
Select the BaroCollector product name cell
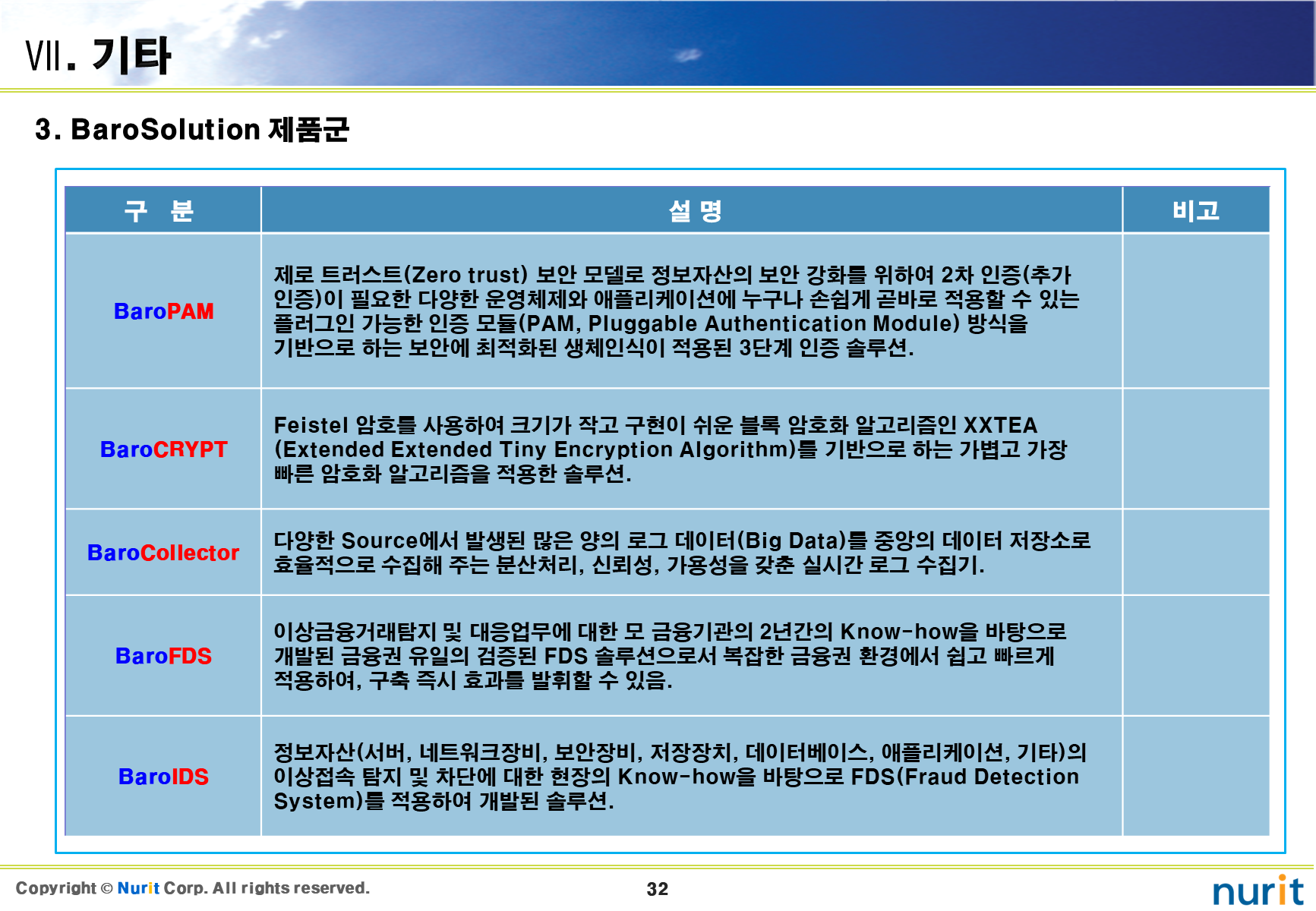click(x=163, y=552)
